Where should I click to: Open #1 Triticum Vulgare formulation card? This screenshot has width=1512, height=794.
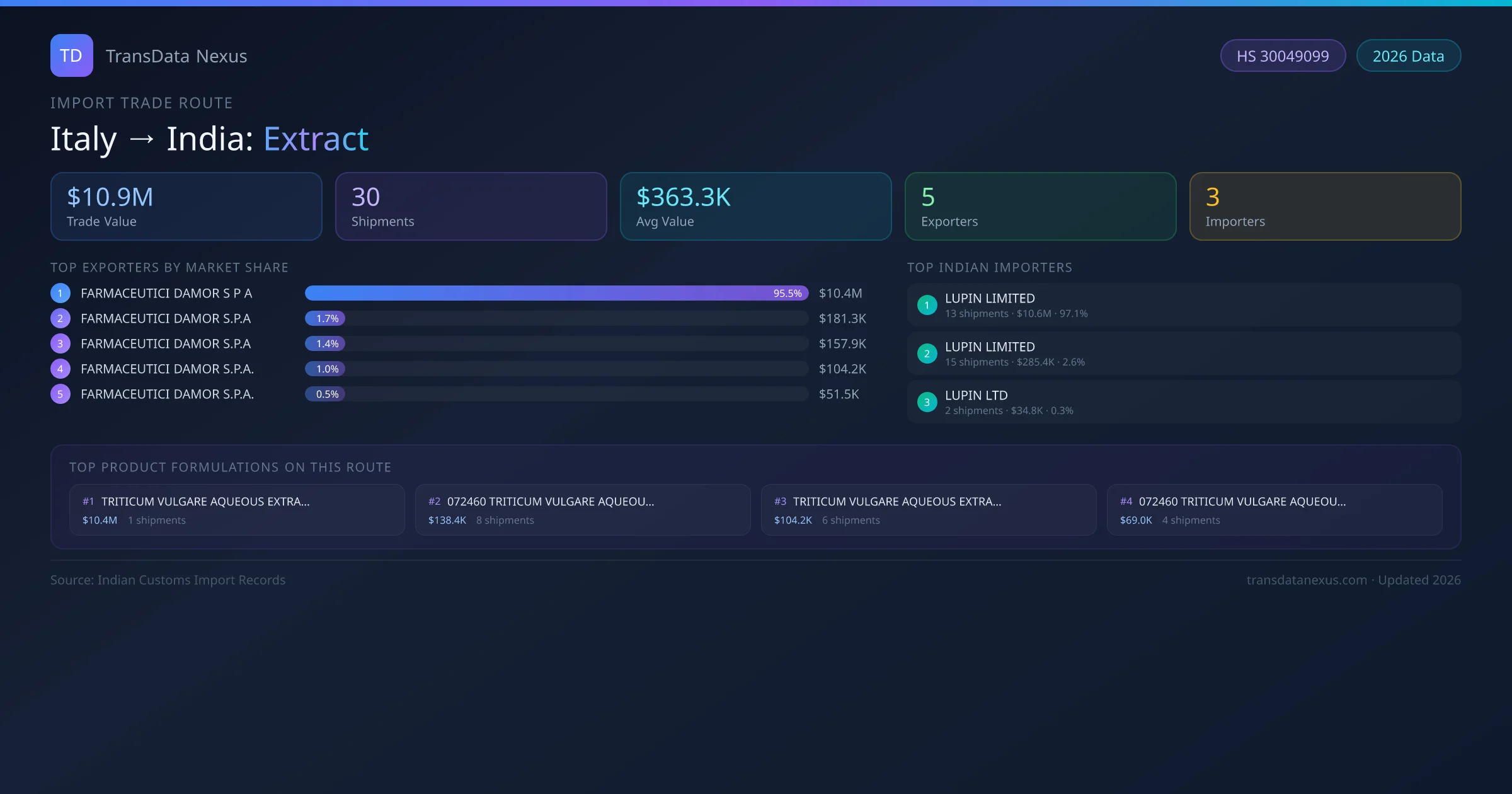237,510
